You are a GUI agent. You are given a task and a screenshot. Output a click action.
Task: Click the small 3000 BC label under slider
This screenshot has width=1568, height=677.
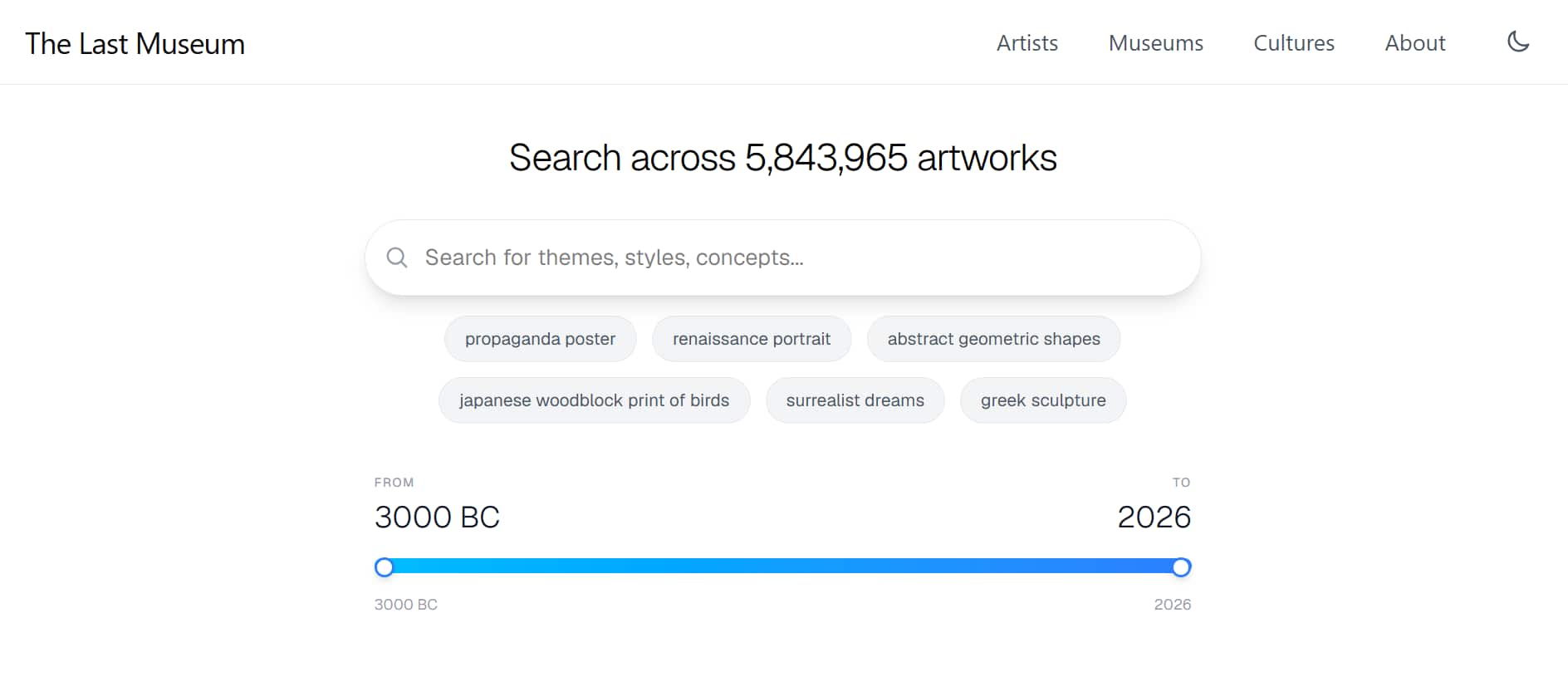click(406, 605)
